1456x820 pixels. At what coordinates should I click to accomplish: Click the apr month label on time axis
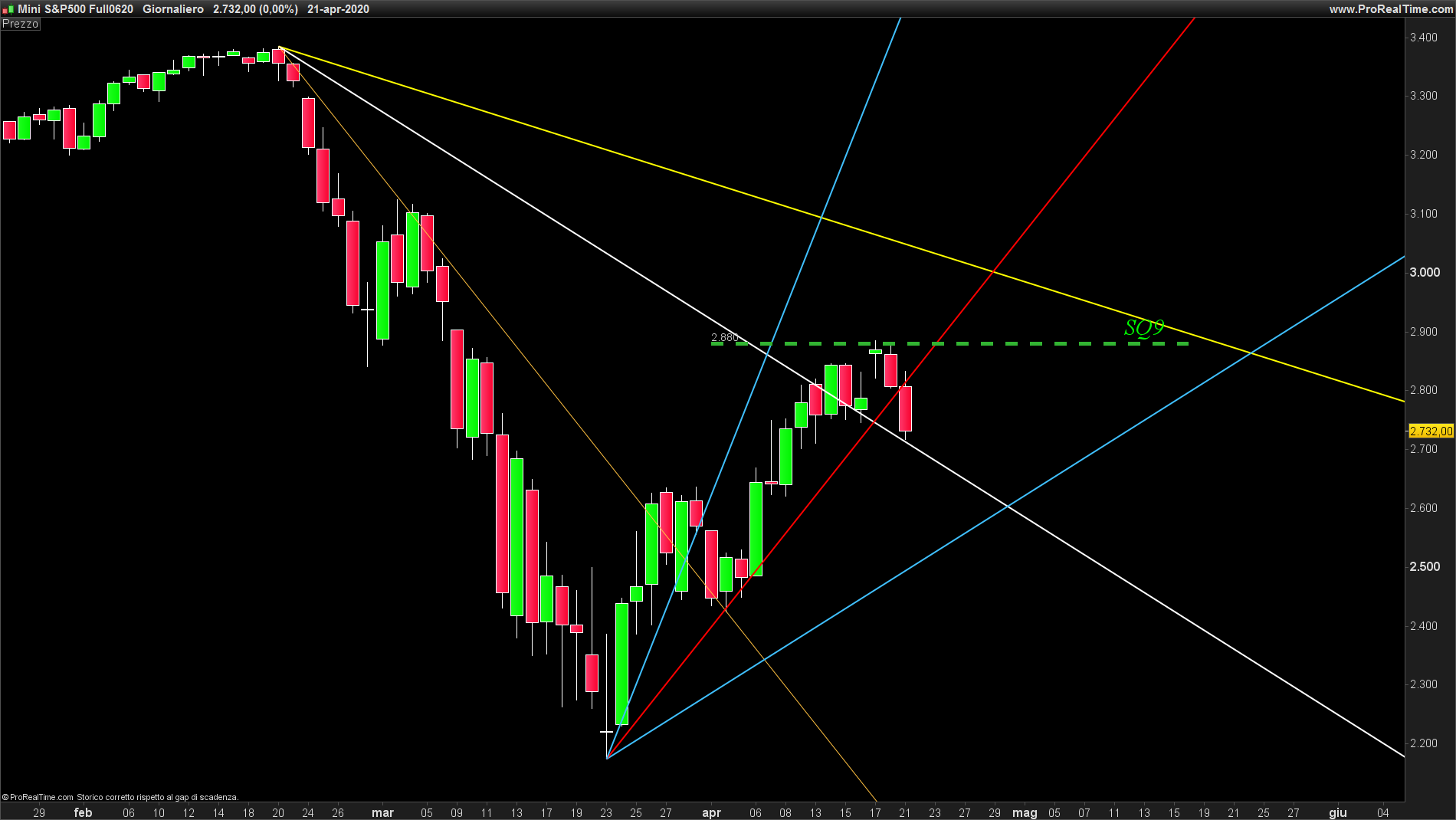tap(711, 812)
